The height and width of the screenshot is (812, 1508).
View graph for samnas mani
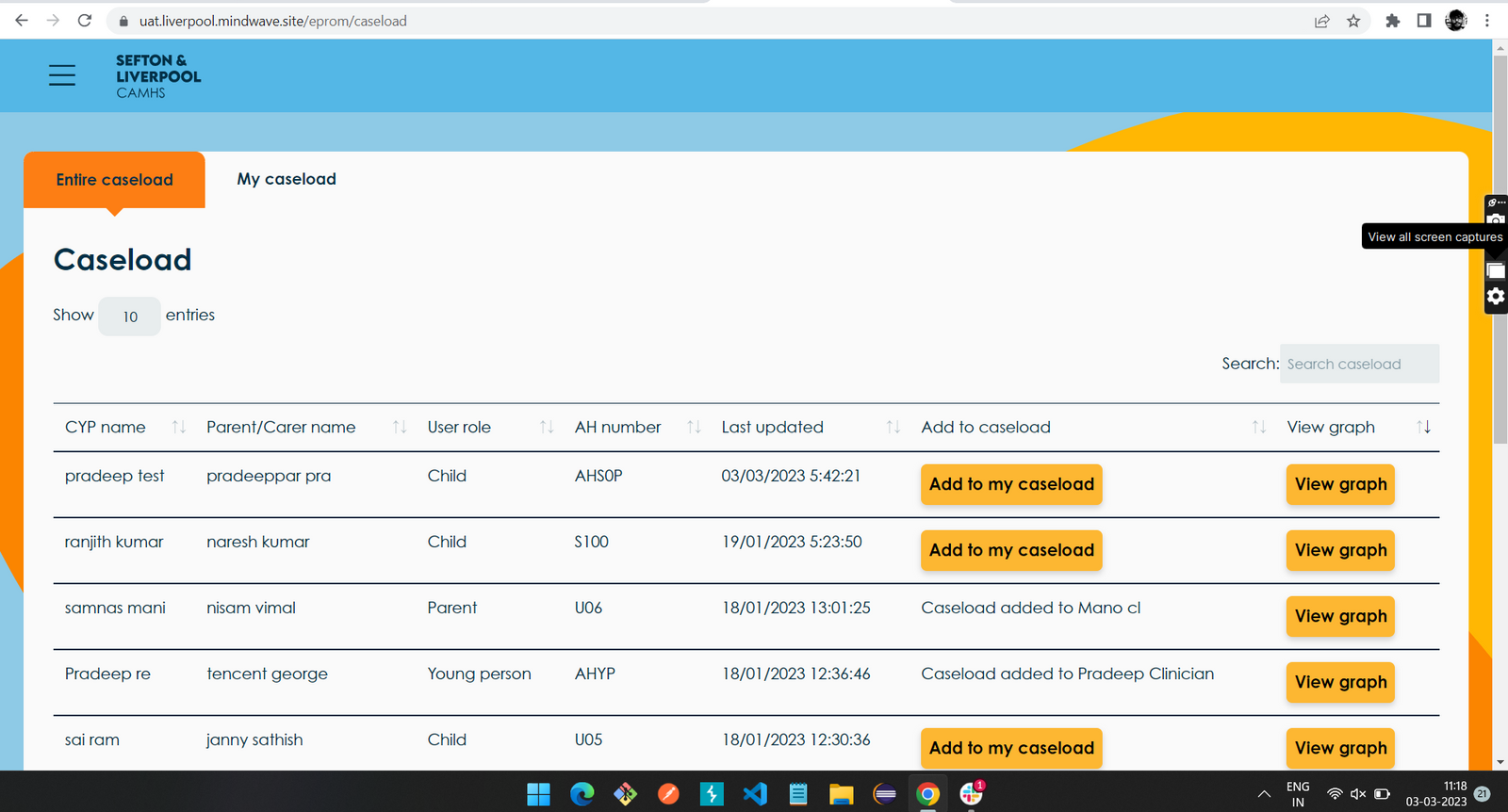[1340, 616]
